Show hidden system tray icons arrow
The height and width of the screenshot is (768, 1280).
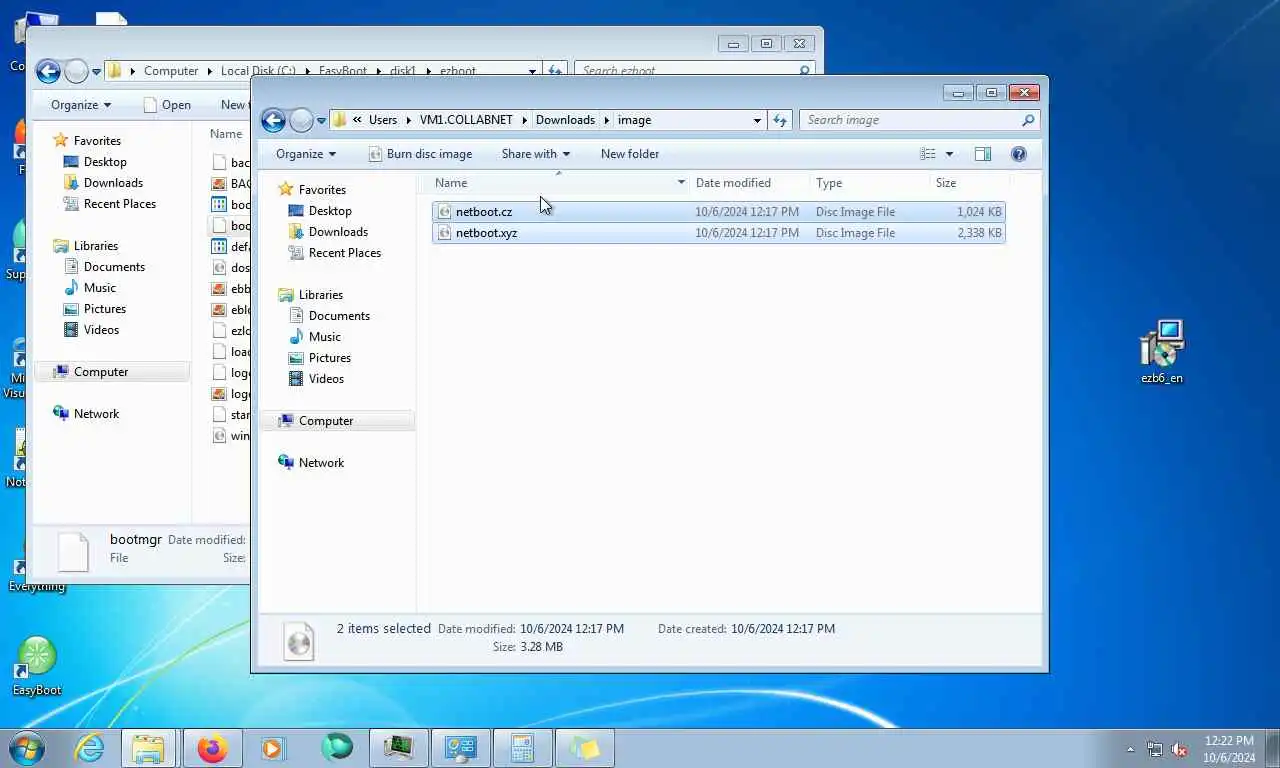(x=1131, y=749)
